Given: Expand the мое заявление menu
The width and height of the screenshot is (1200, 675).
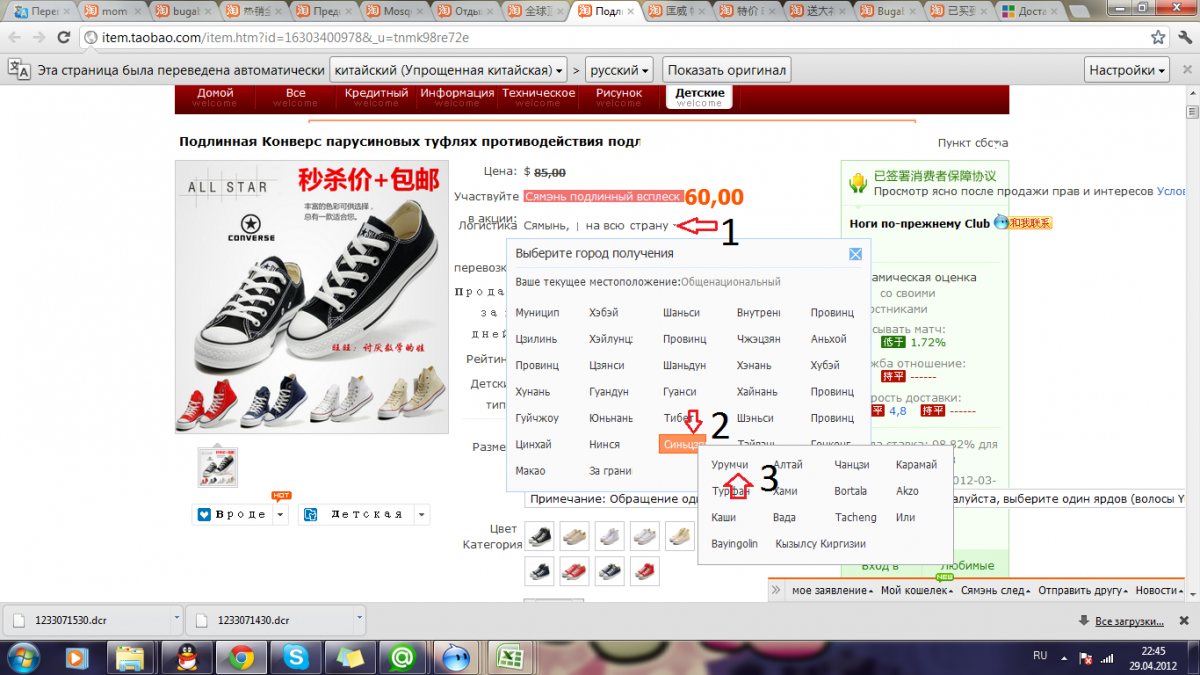Looking at the screenshot, I should (x=832, y=590).
